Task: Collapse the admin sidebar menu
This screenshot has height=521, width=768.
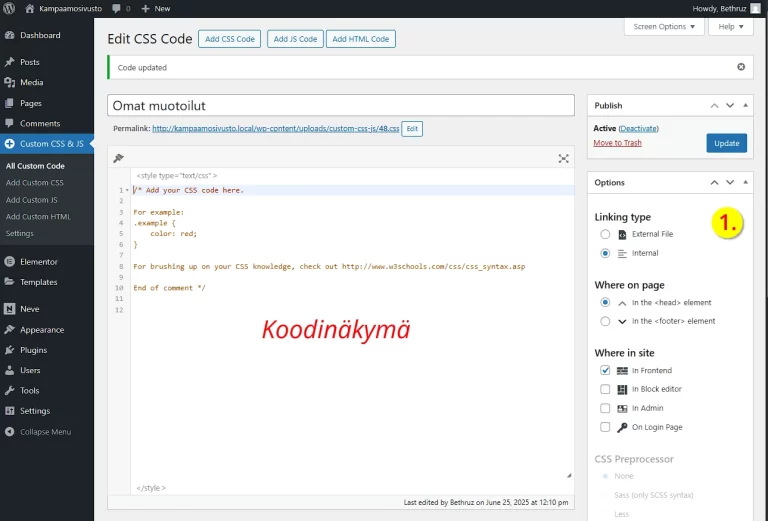Action: click(45, 432)
